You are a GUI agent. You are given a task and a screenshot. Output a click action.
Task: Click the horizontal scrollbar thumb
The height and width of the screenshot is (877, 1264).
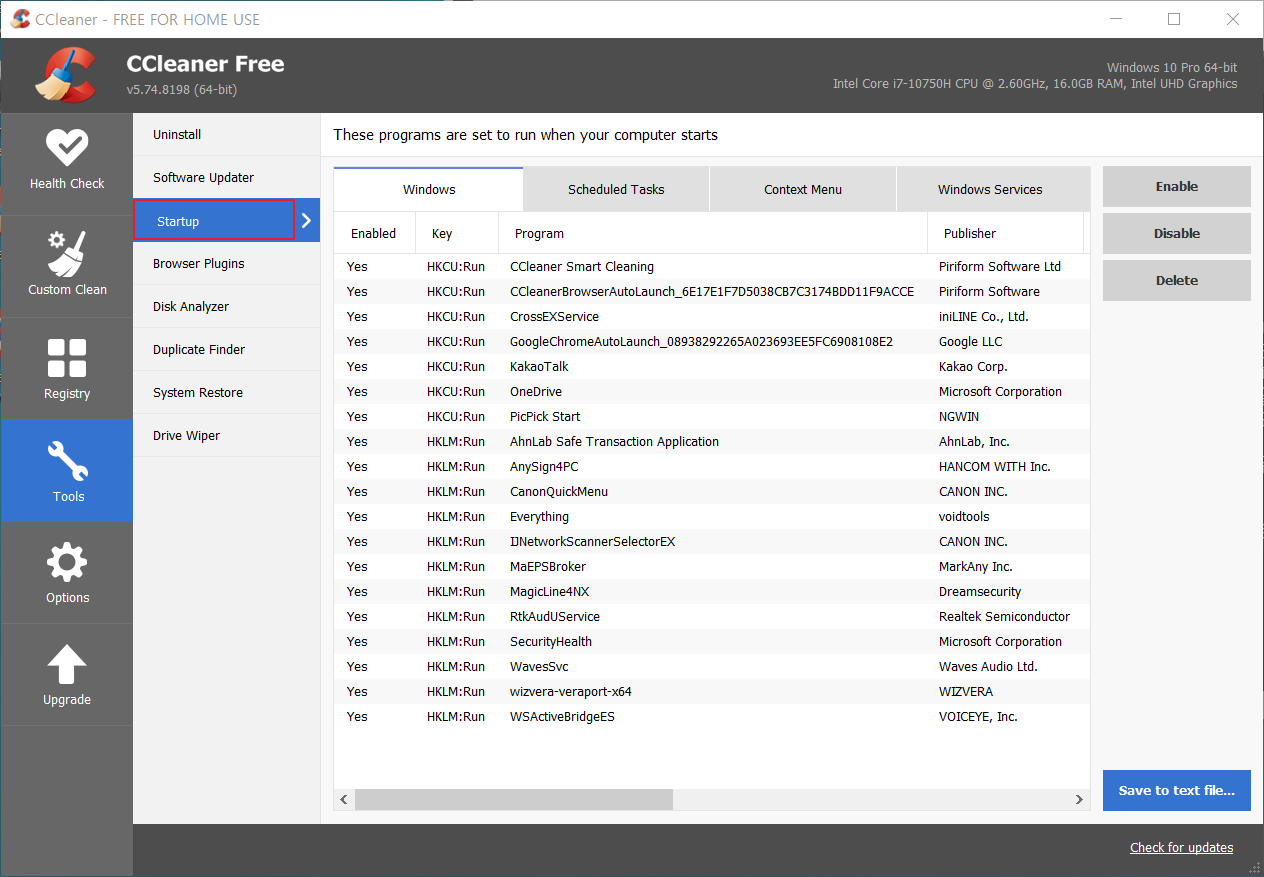(x=514, y=799)
